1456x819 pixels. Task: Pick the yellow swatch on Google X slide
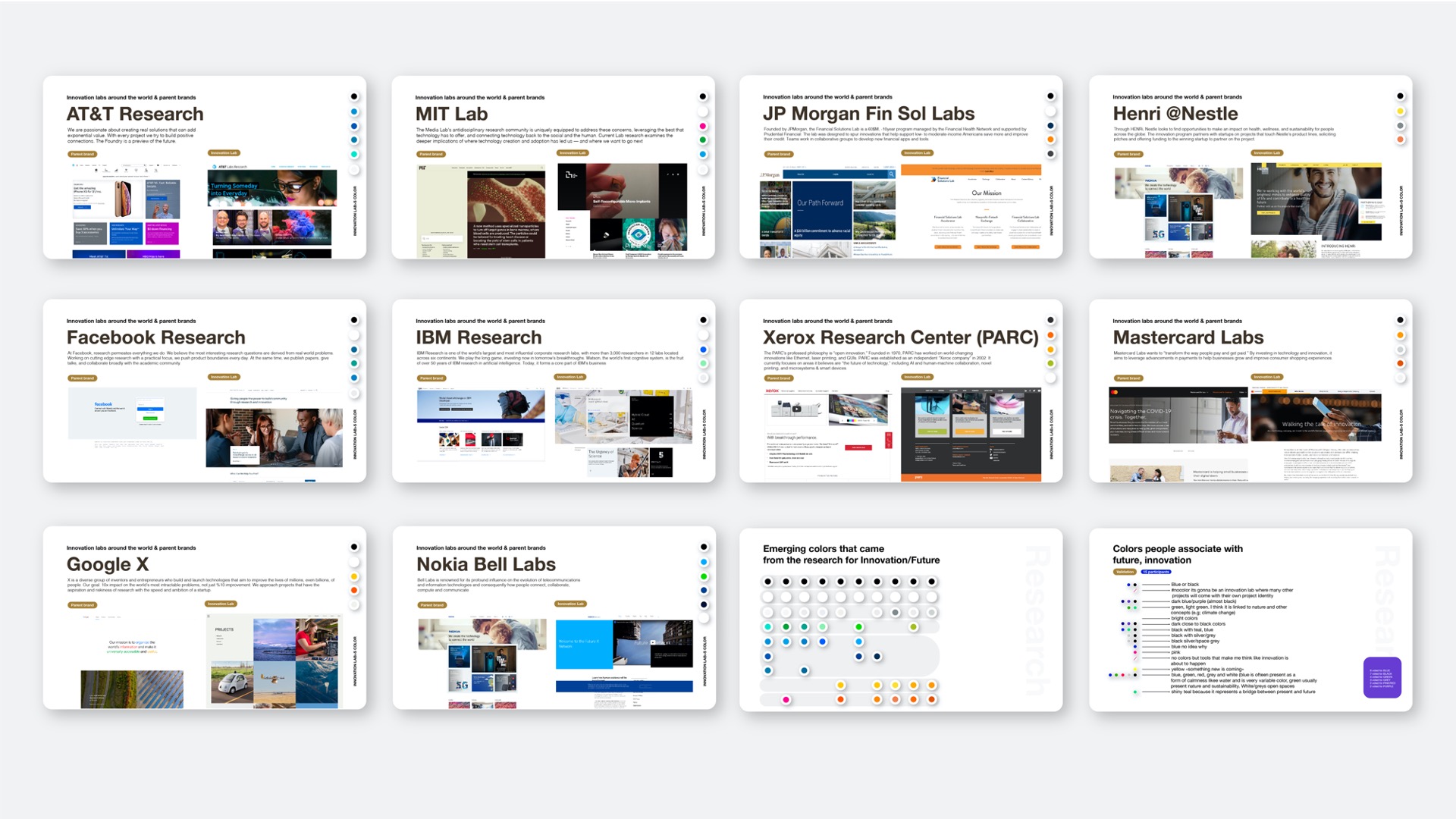point(353,576)
